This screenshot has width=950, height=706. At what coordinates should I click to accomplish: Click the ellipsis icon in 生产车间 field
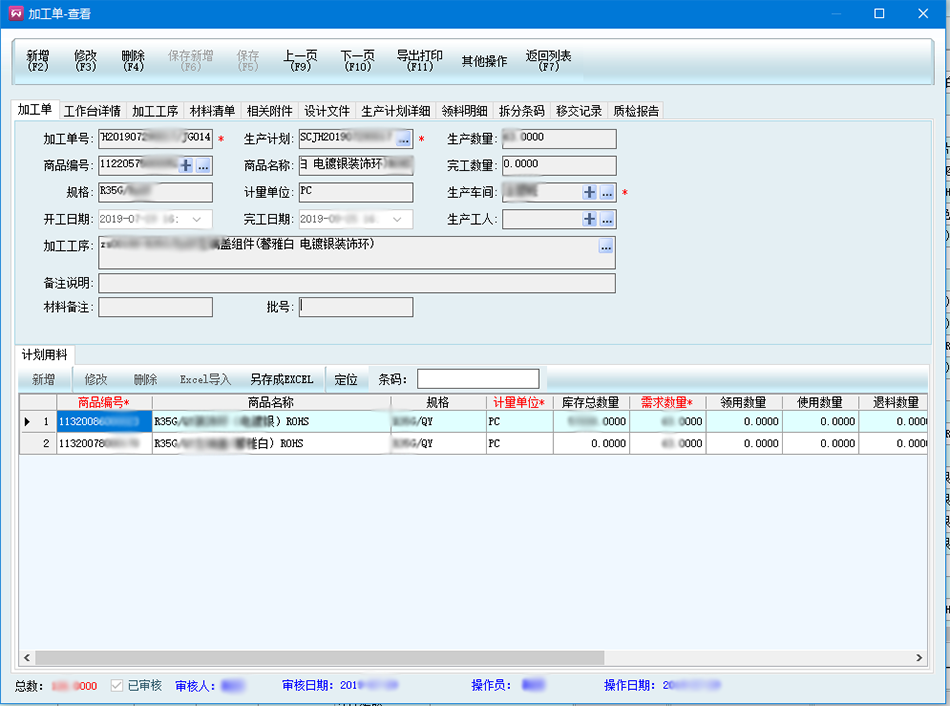coord(607,193)
